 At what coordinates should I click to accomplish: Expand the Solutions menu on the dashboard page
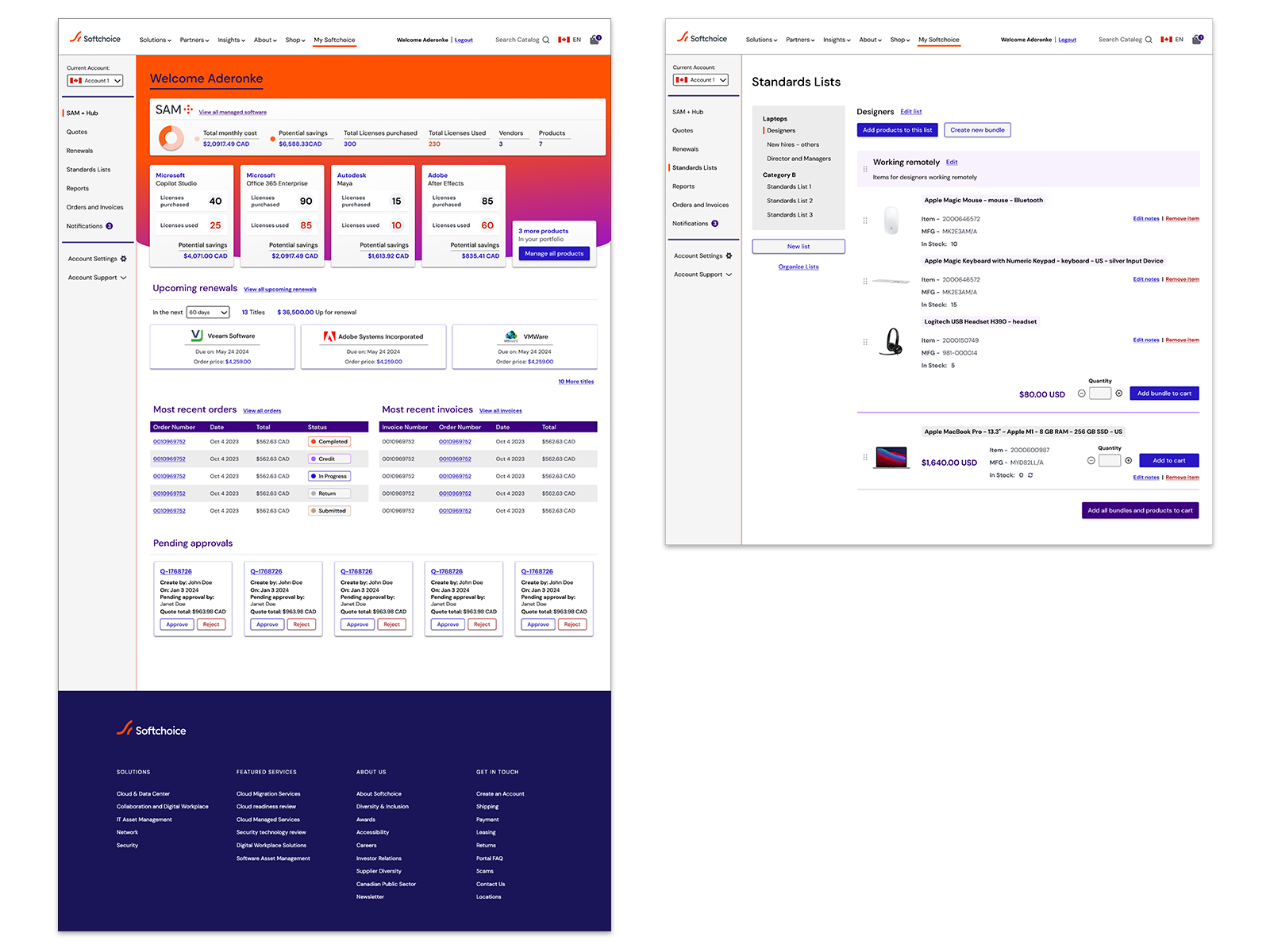click(156, 40)
